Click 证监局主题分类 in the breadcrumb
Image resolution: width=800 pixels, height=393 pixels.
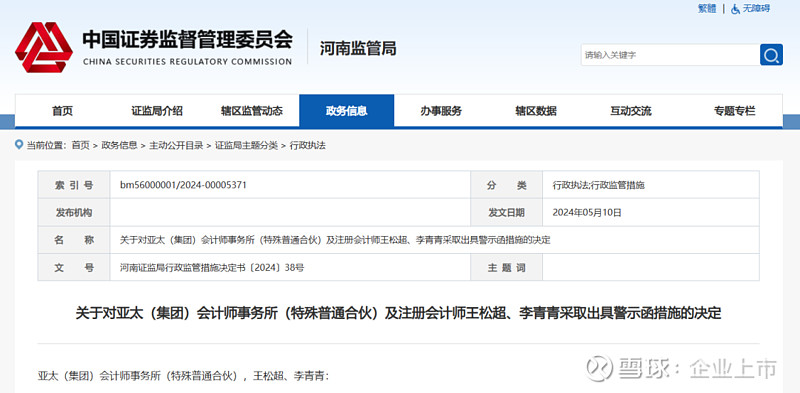(x=246, y=145)
